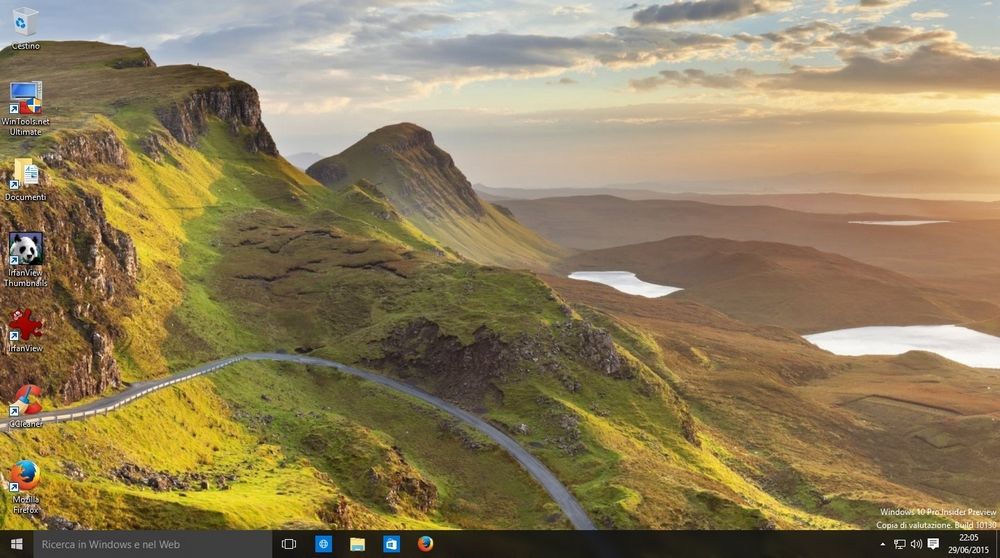Expand the hidden system tray icons
Viewport: 1000px width, 558px height.
882,544
